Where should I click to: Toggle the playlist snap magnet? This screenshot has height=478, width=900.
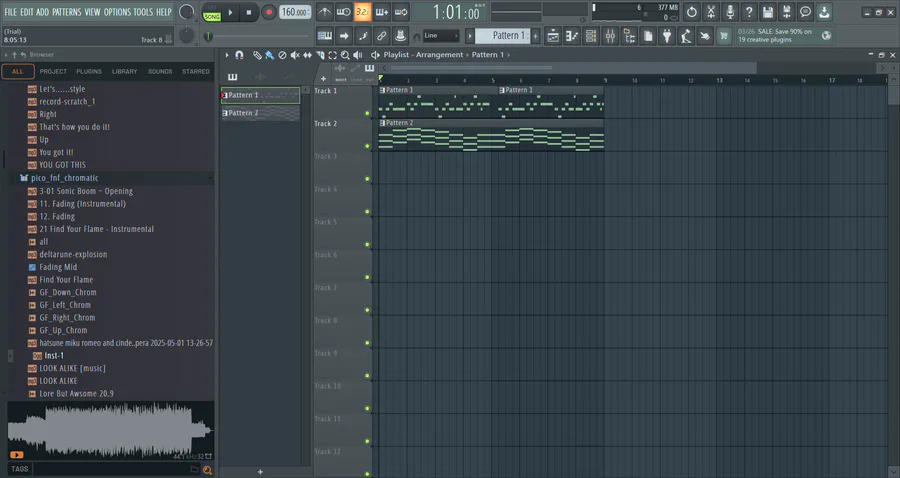point(239,55)
